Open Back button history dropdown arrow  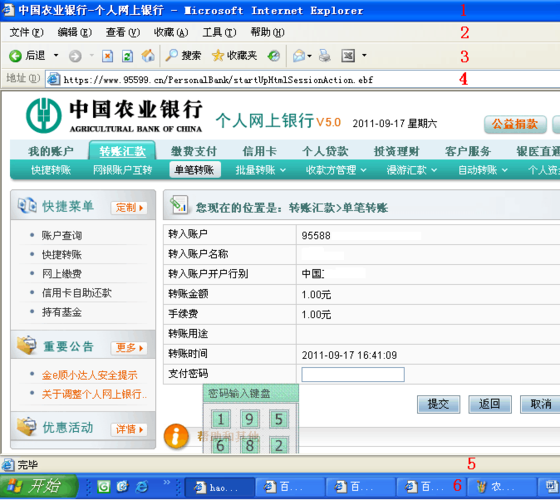pos(56,55)
